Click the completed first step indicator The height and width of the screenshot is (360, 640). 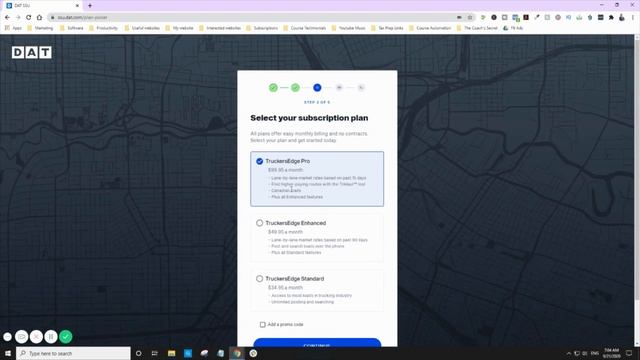pyautogui.click(x=273, y=87)
